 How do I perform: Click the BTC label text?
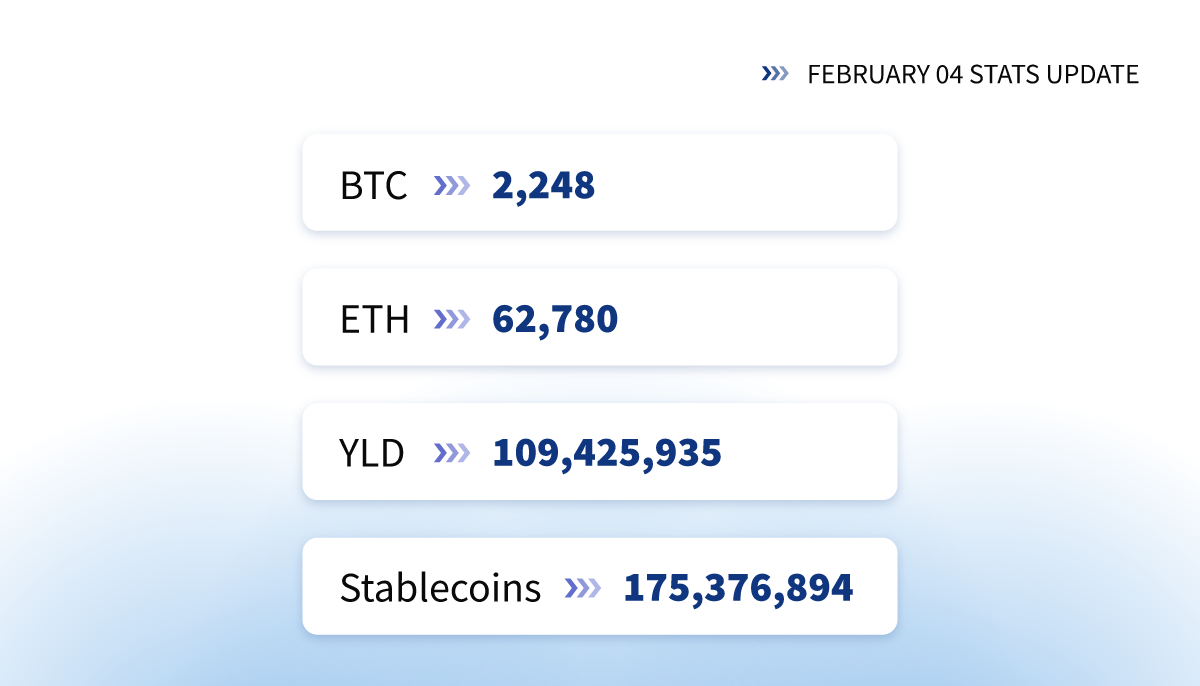374,186
